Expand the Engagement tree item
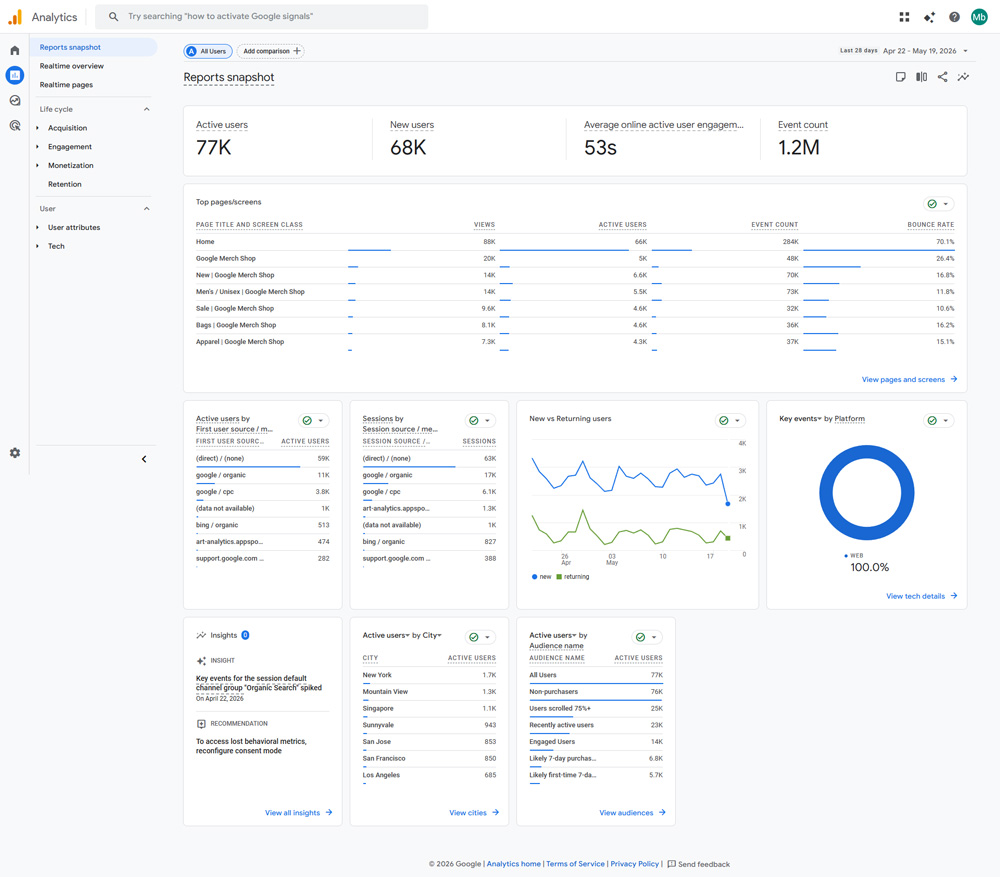The width and height of the screenshot is (1000, 877). tap(37, 147)
